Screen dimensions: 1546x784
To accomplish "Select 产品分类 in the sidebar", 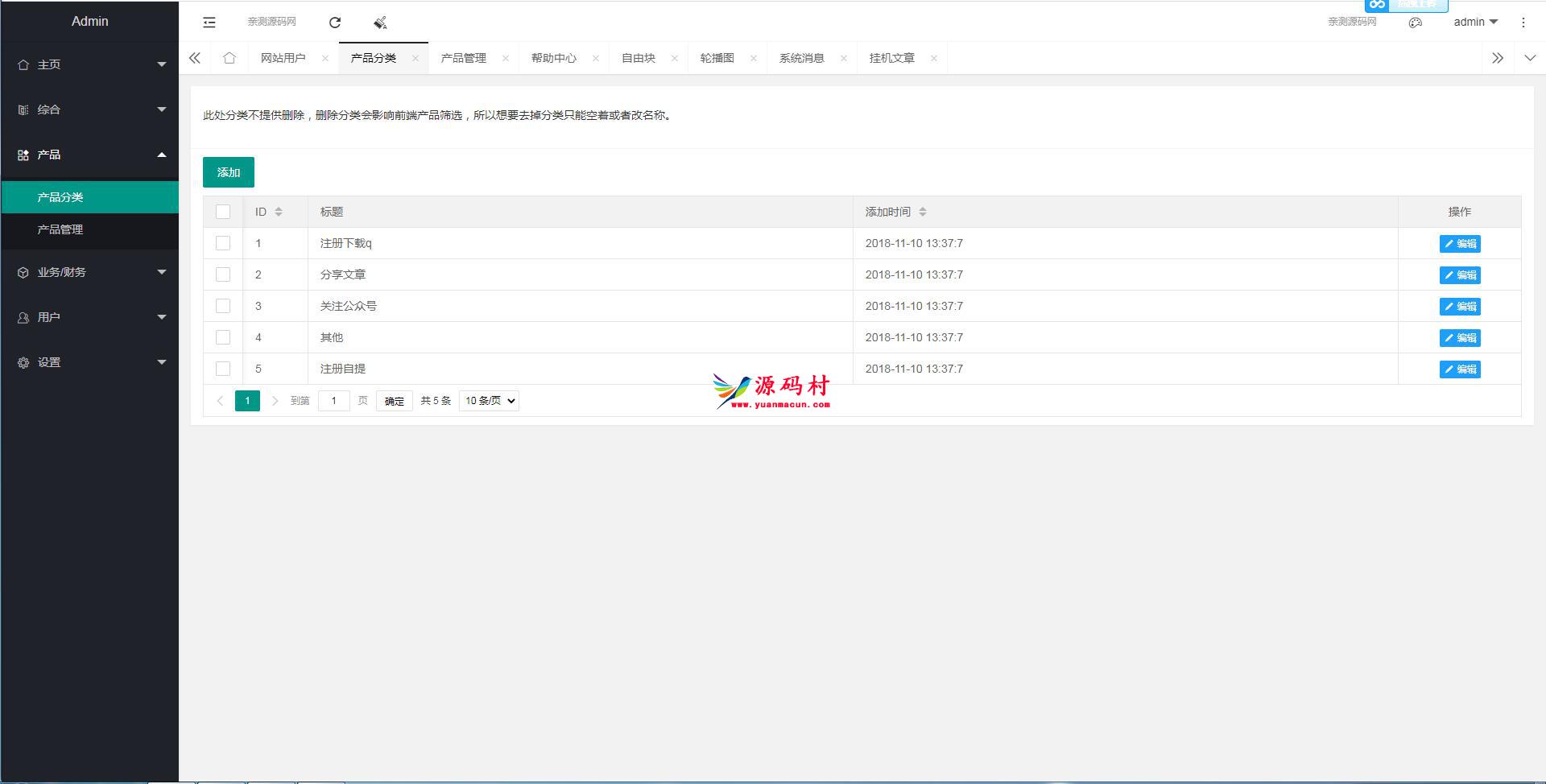I will tap(89, 197).
